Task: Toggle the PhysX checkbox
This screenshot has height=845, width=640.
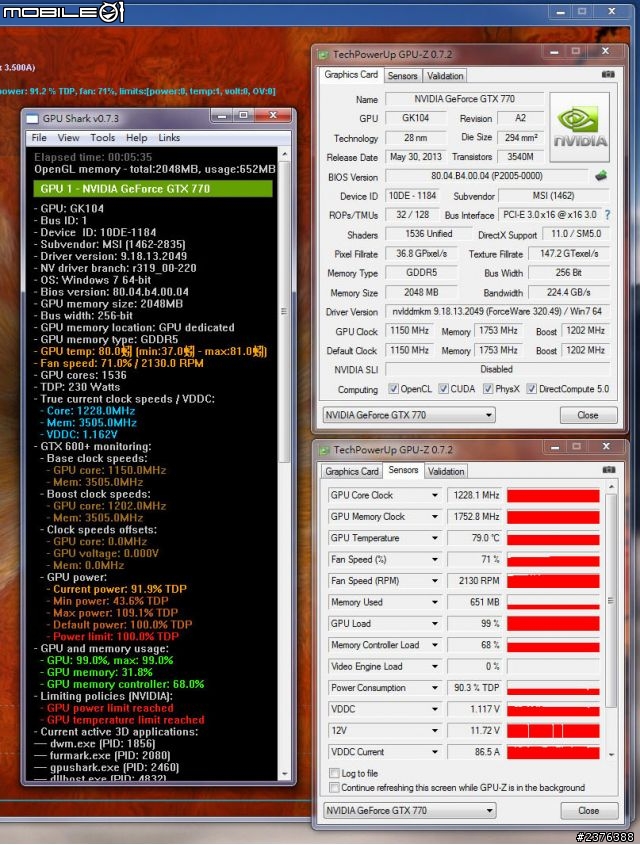Action: pyautogui.click(x=488, y=389)
